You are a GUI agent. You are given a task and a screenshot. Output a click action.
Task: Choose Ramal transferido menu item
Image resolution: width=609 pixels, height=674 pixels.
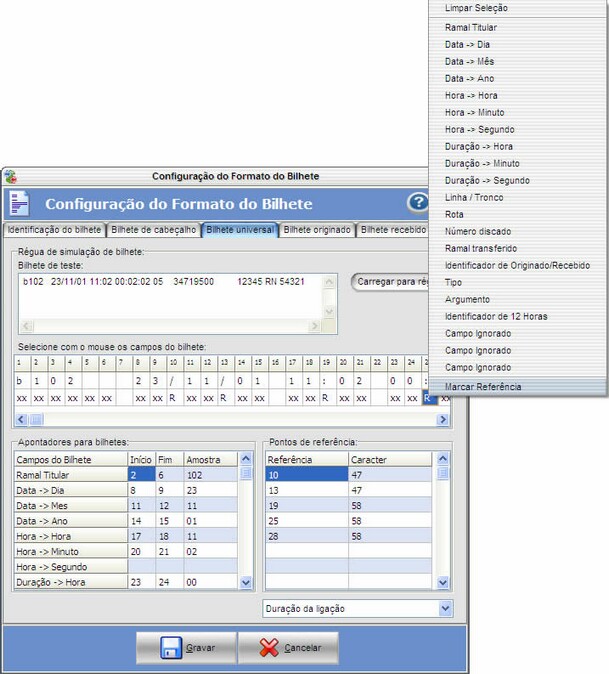click(480, 248)
